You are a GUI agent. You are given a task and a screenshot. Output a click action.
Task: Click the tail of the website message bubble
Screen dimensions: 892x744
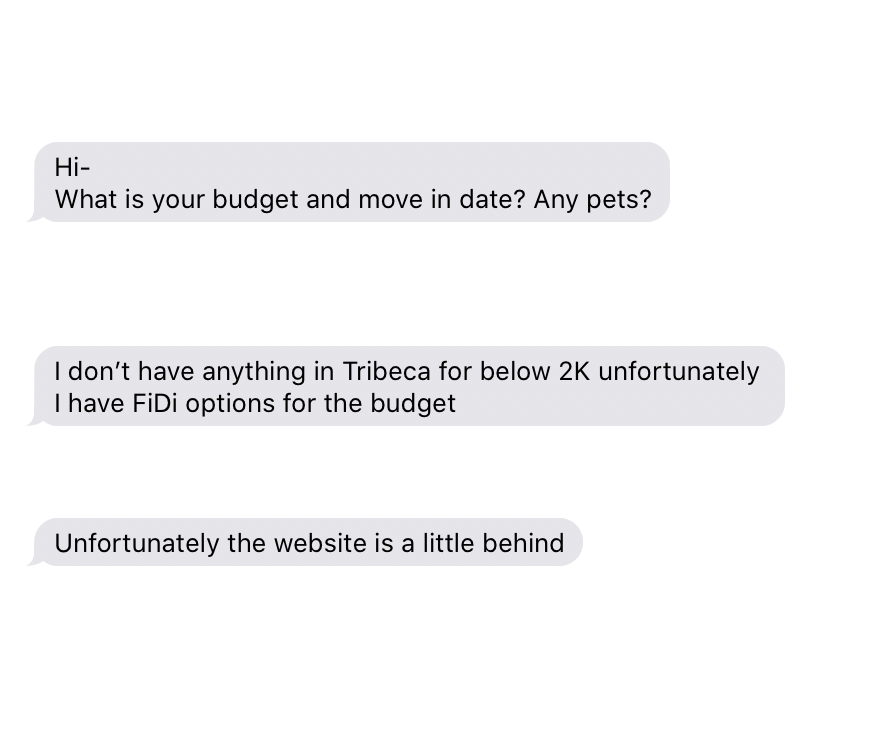[35, 560]
